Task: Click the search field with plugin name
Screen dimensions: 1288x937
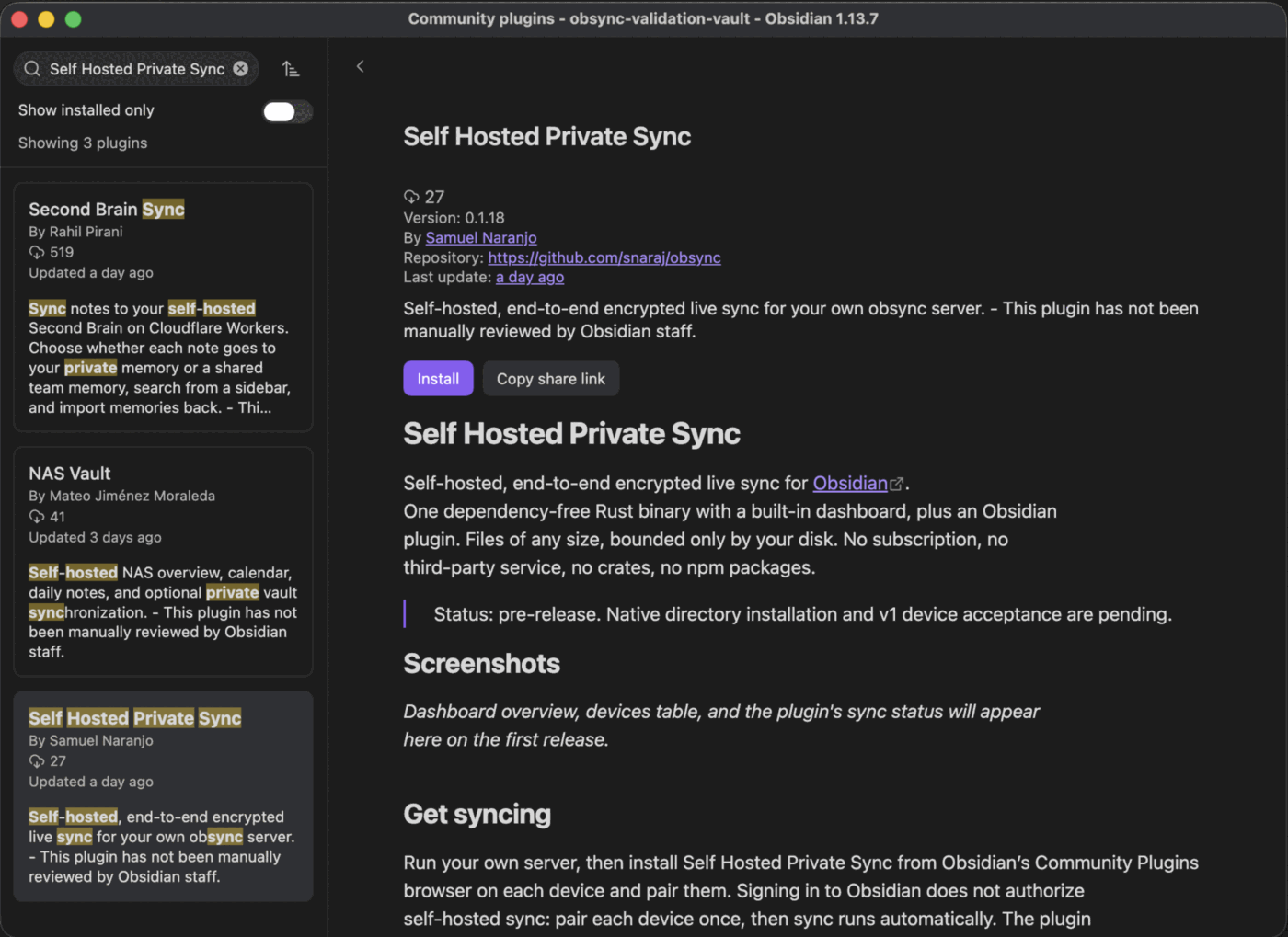Action: pyautogui.click(x=136, y=69)
